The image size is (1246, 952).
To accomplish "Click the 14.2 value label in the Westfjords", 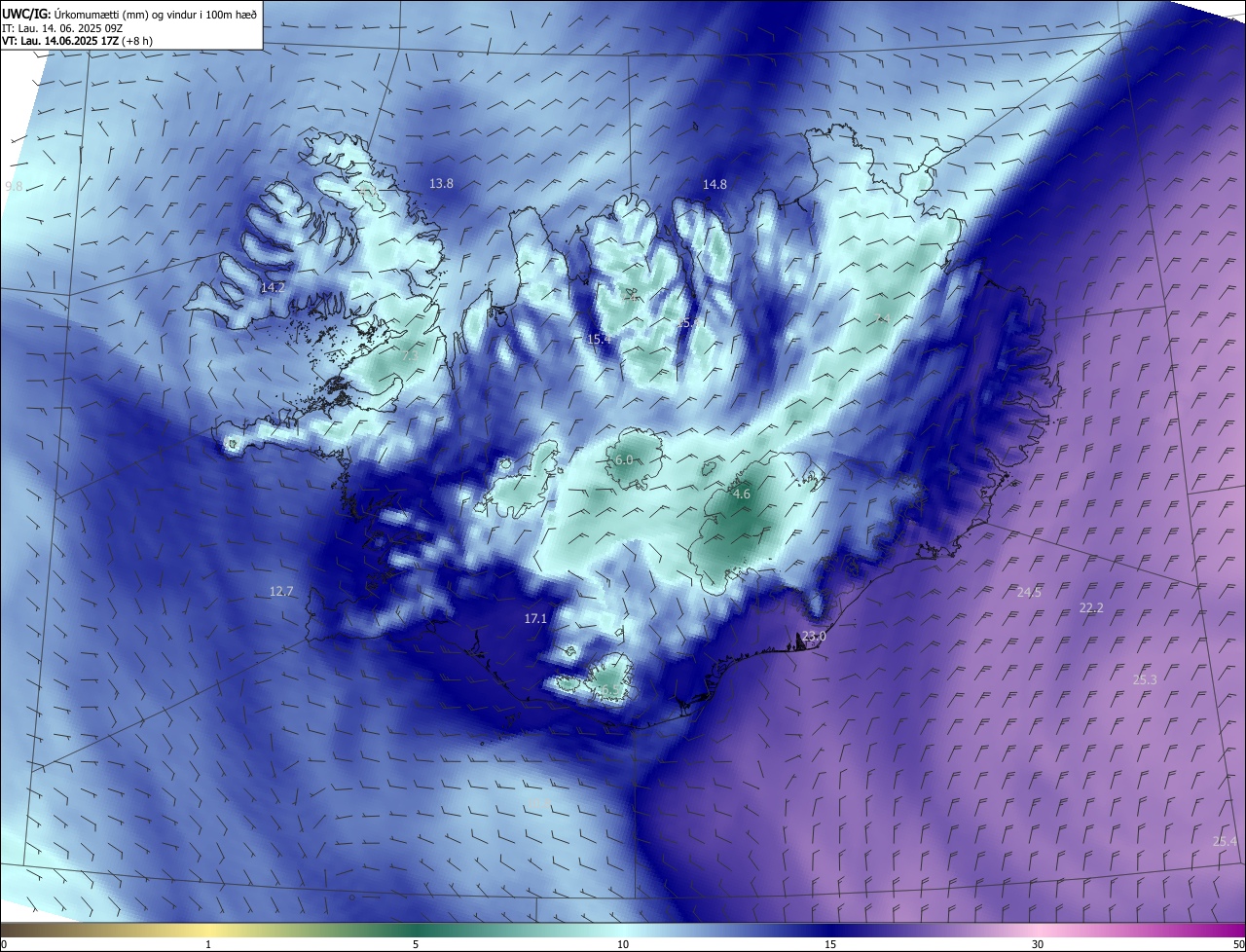I will pyautogui.click(x=273, y=287).
